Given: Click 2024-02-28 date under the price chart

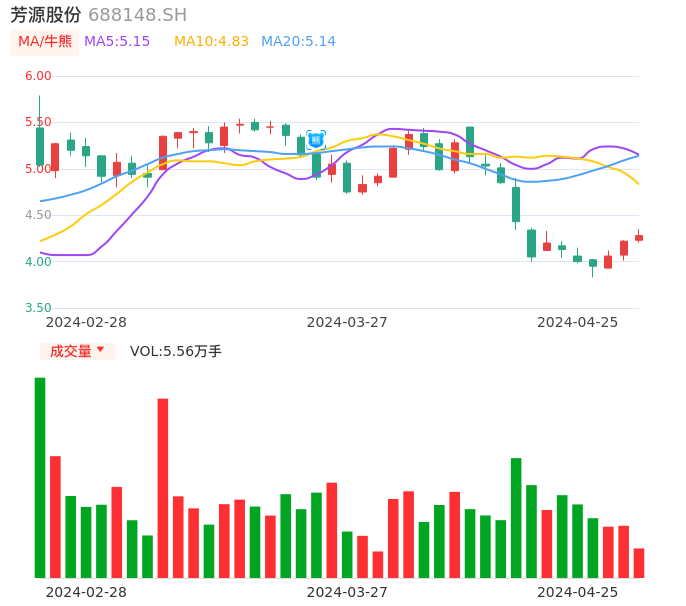Looking at the screenshot, I should click(x=86, y=322).
